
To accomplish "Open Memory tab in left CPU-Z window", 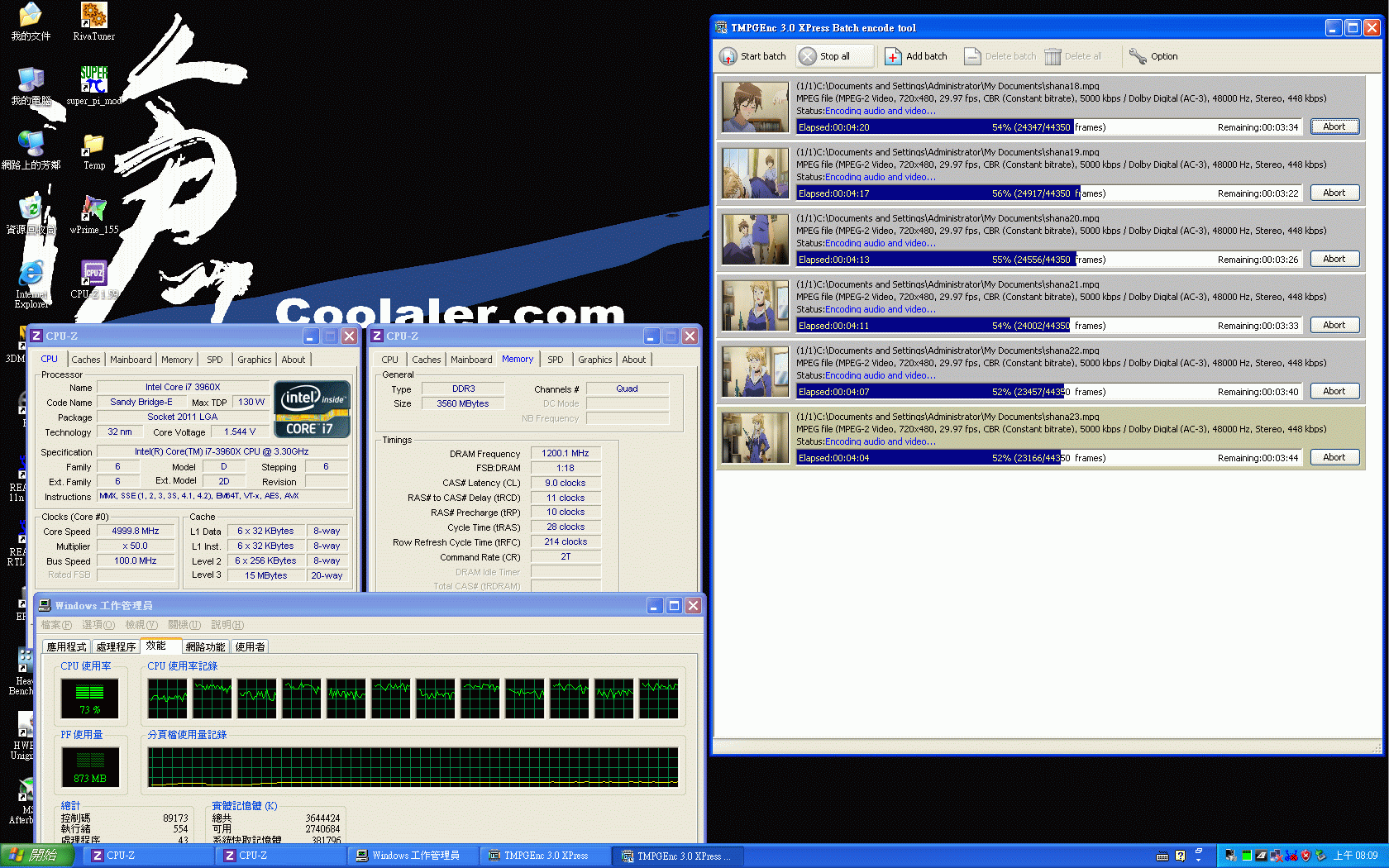I will [x=177, y=360].
